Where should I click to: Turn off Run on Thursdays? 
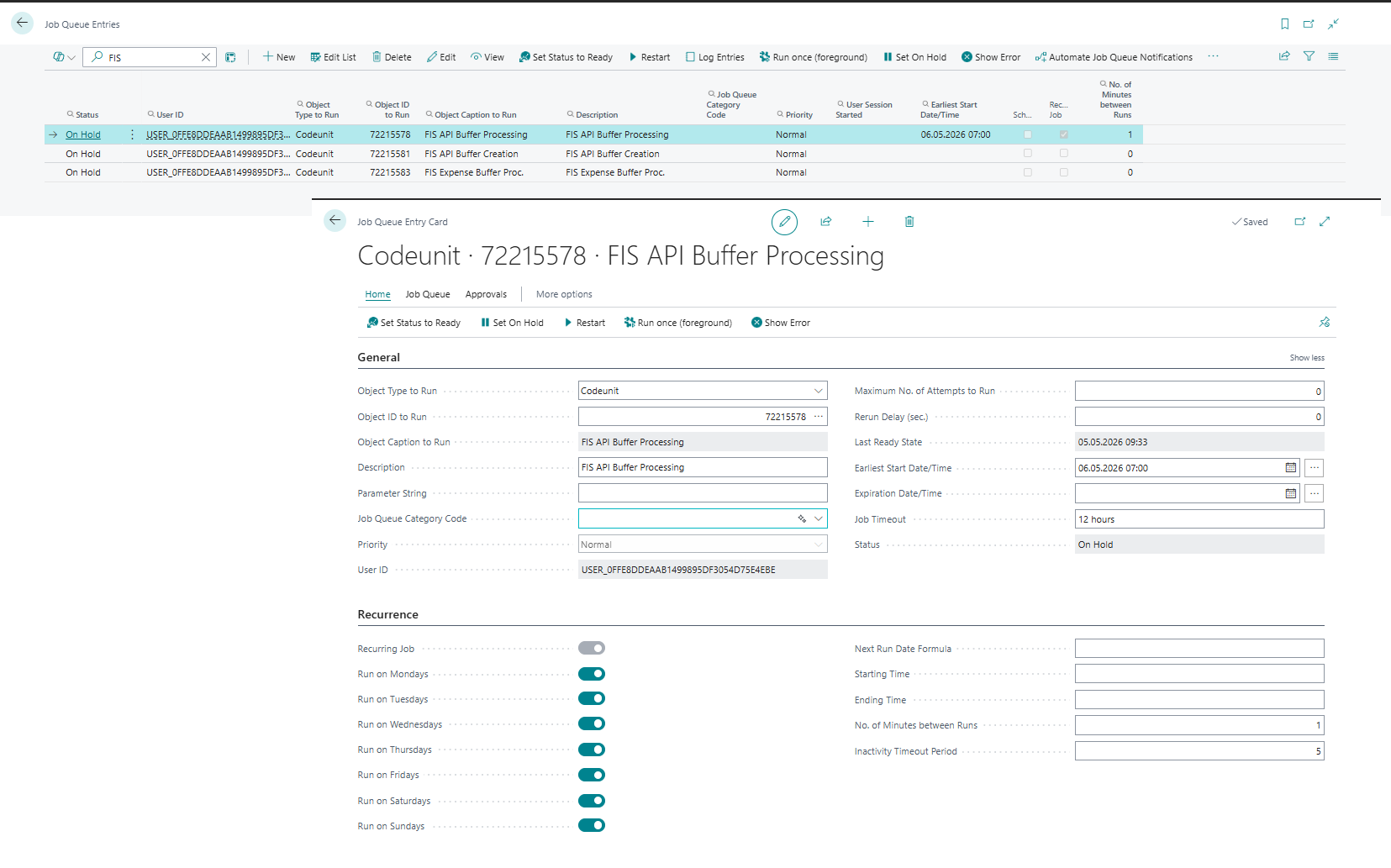pyautogui.click(x=592, y=750)
